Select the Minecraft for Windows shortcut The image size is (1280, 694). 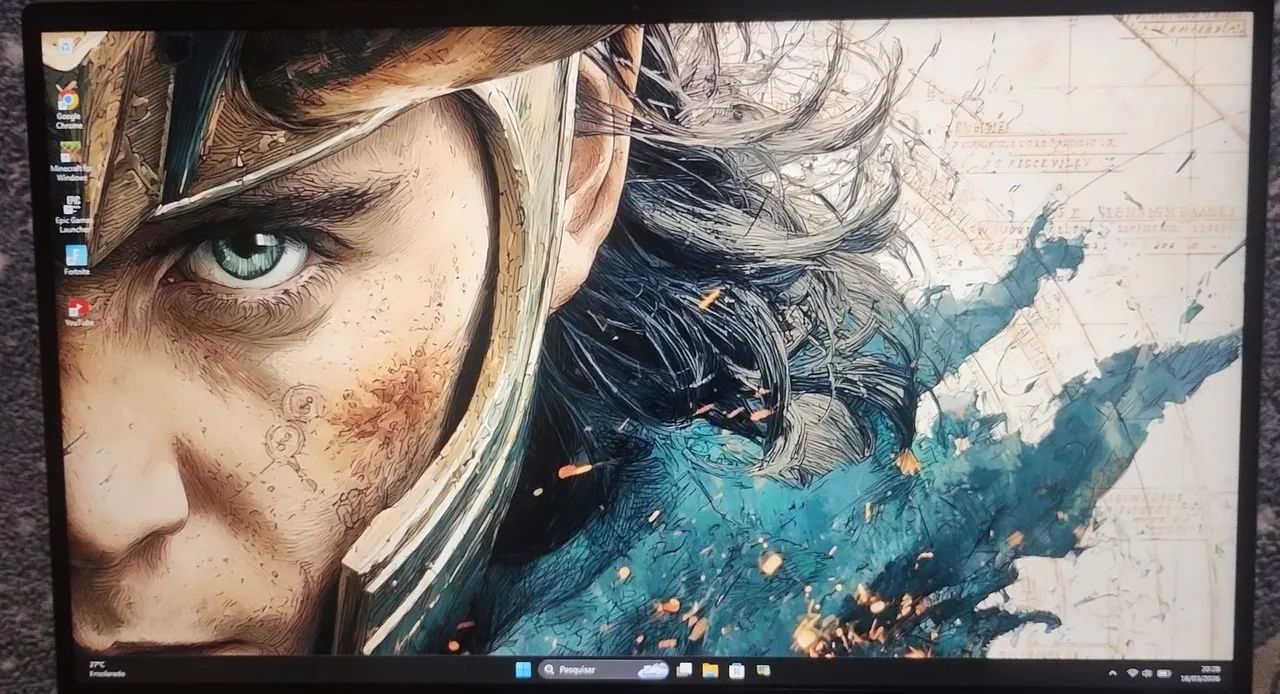(70, 160)
